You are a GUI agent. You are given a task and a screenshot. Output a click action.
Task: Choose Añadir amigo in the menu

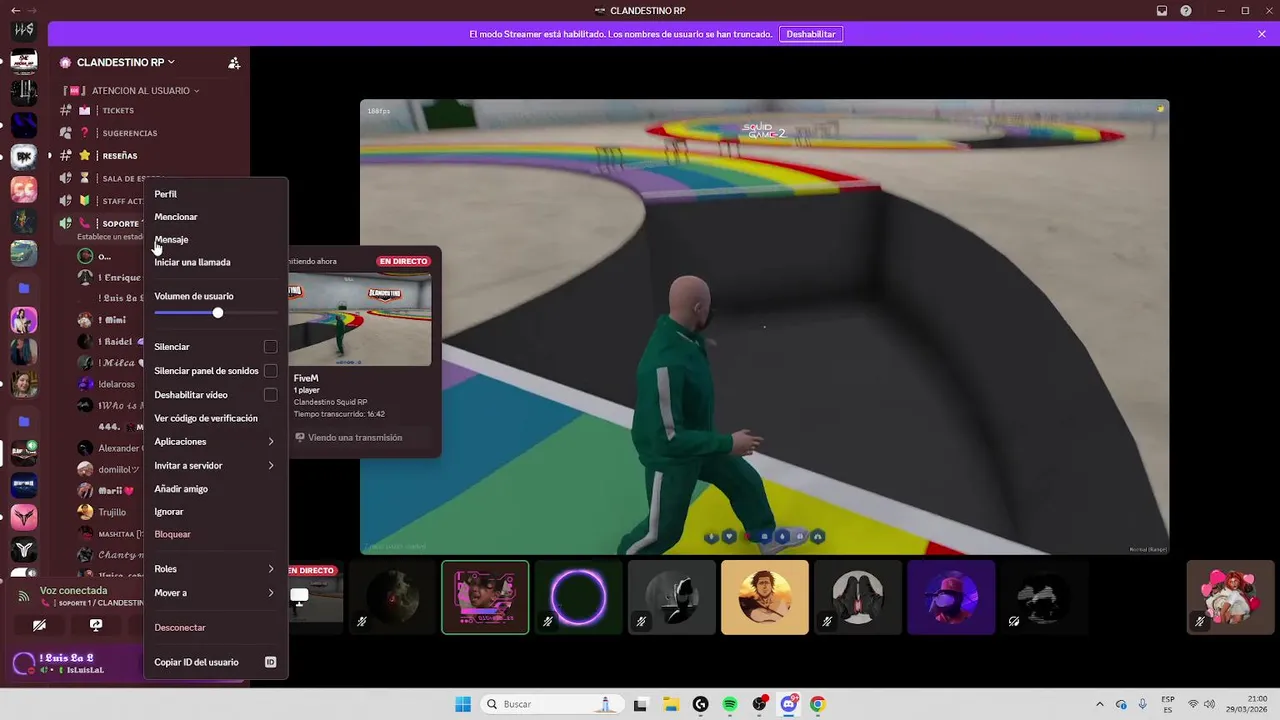tap(216, 489)
